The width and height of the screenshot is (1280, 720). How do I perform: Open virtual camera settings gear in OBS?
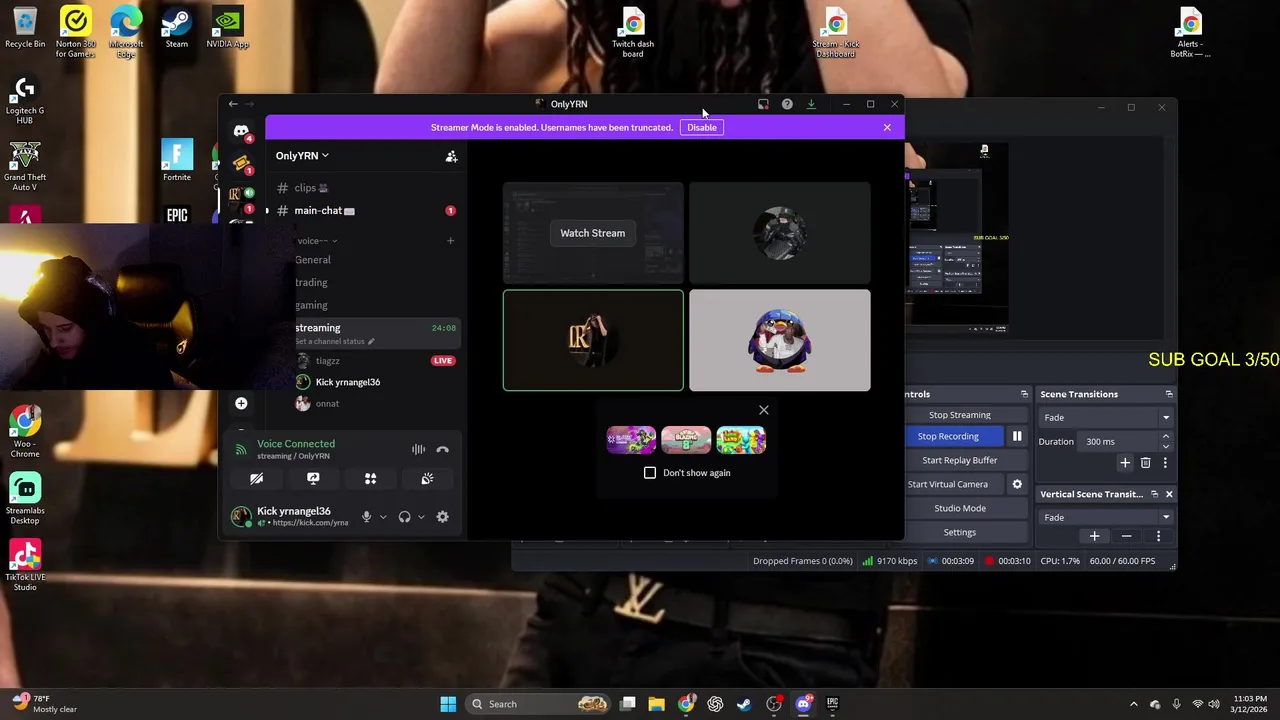pyautogui.click(x=1017, y=484)
